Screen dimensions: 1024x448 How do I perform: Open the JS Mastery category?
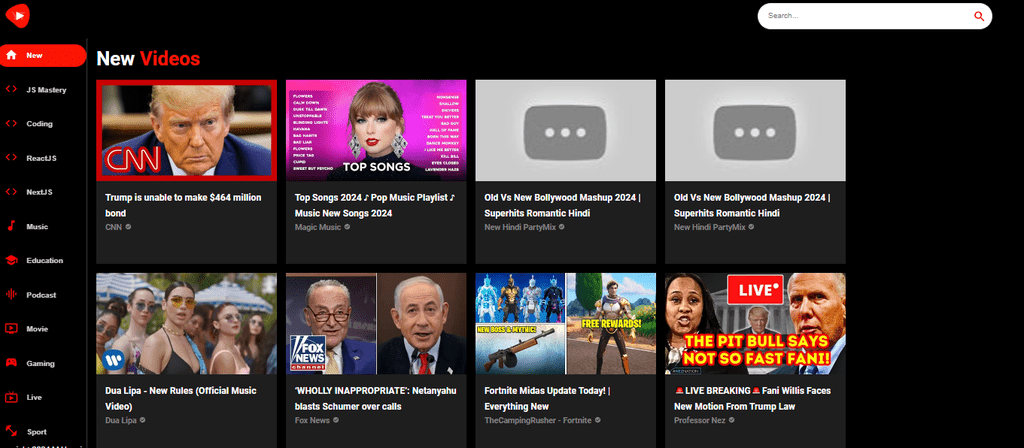tap(46, 90)
